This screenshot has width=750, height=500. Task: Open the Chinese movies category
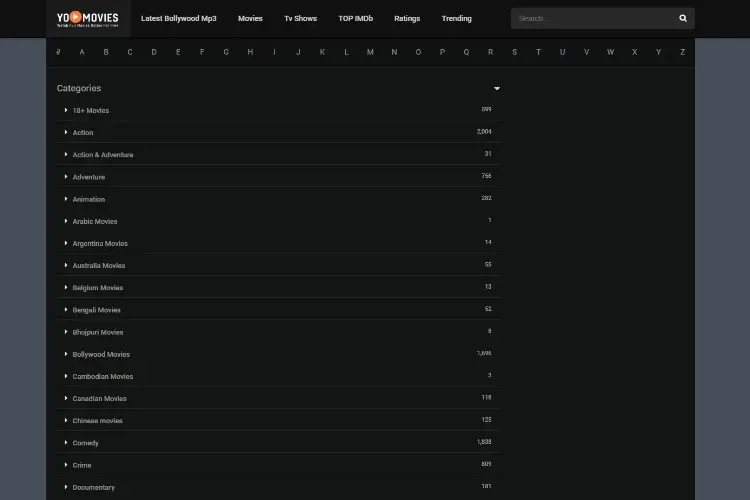click(x=98, y=421)
